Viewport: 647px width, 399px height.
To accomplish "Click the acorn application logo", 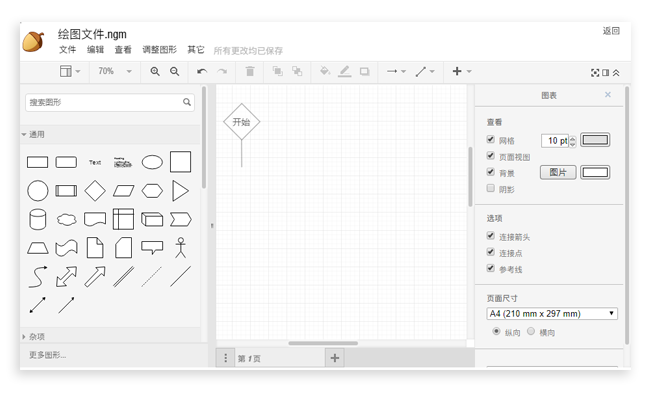I will 33,41.
